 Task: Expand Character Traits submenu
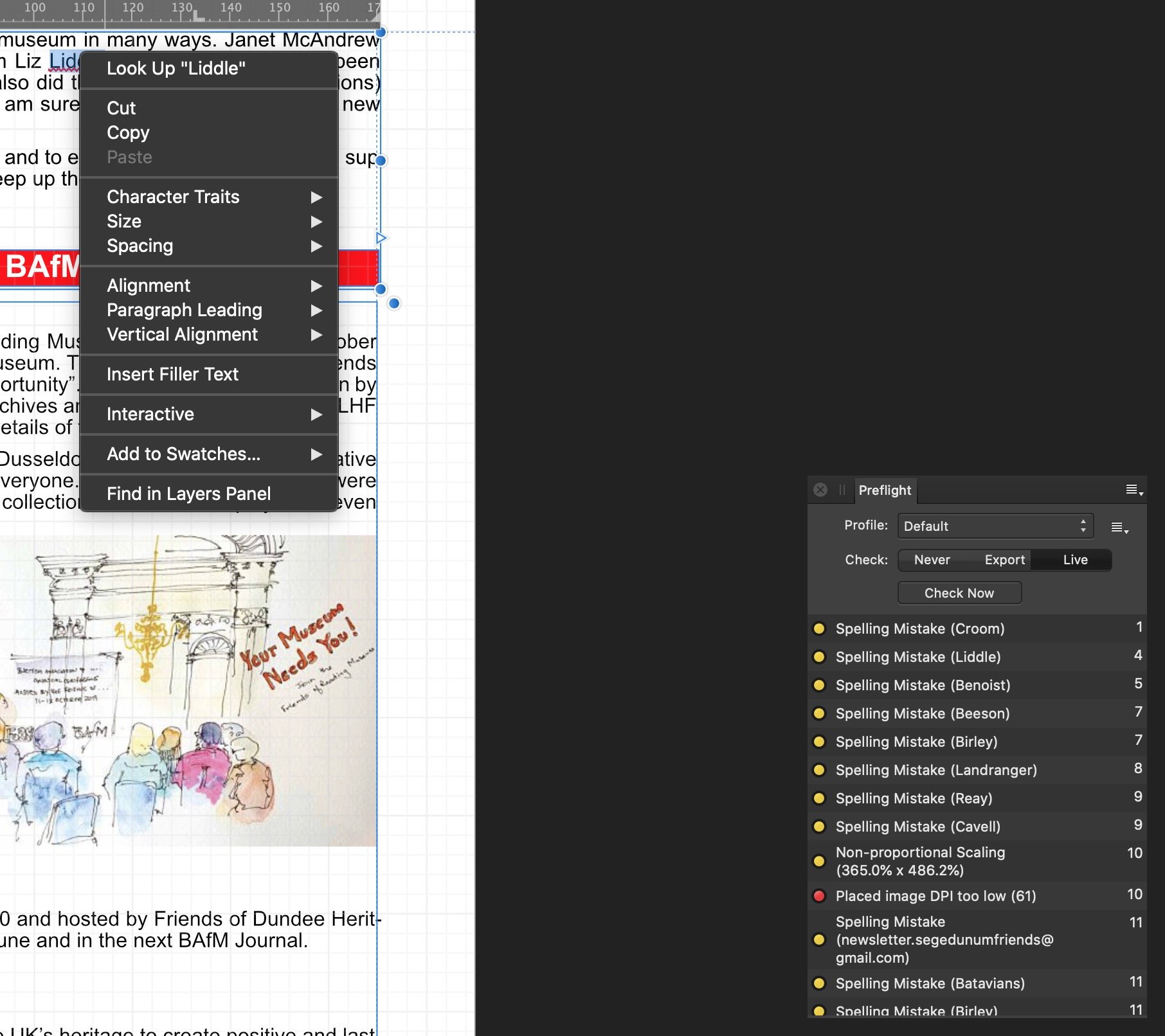pyautogui.click(x=209, y=197)
